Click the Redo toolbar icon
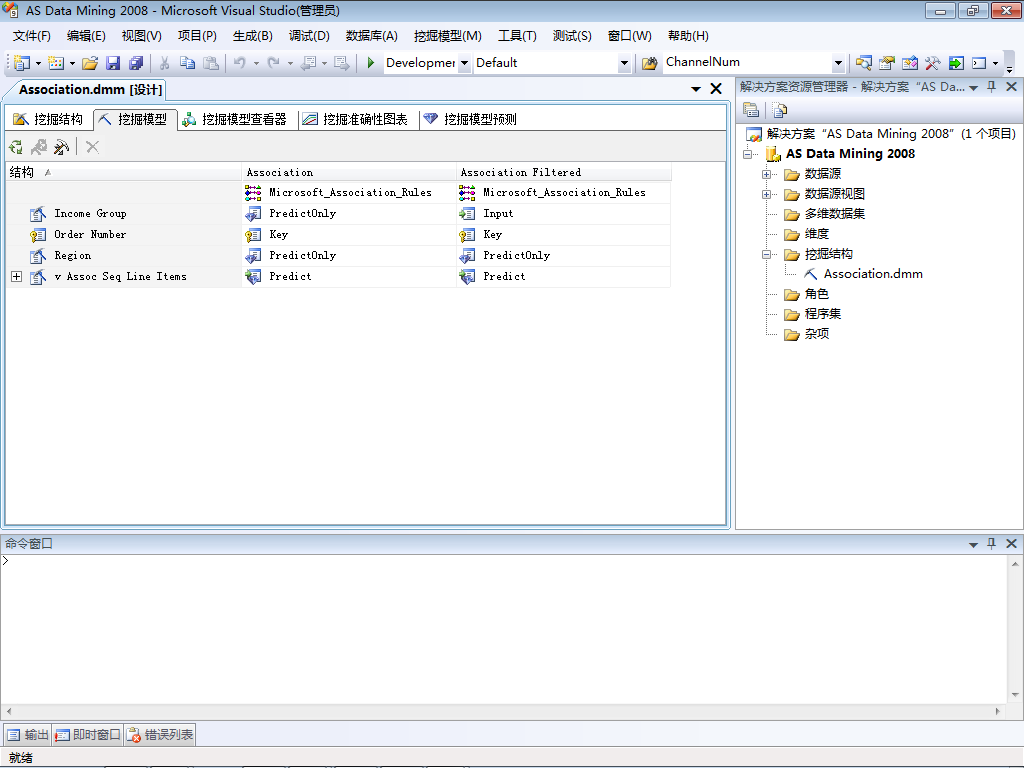Viewport: 1024px width, 768px height. [x=274, y=63]
